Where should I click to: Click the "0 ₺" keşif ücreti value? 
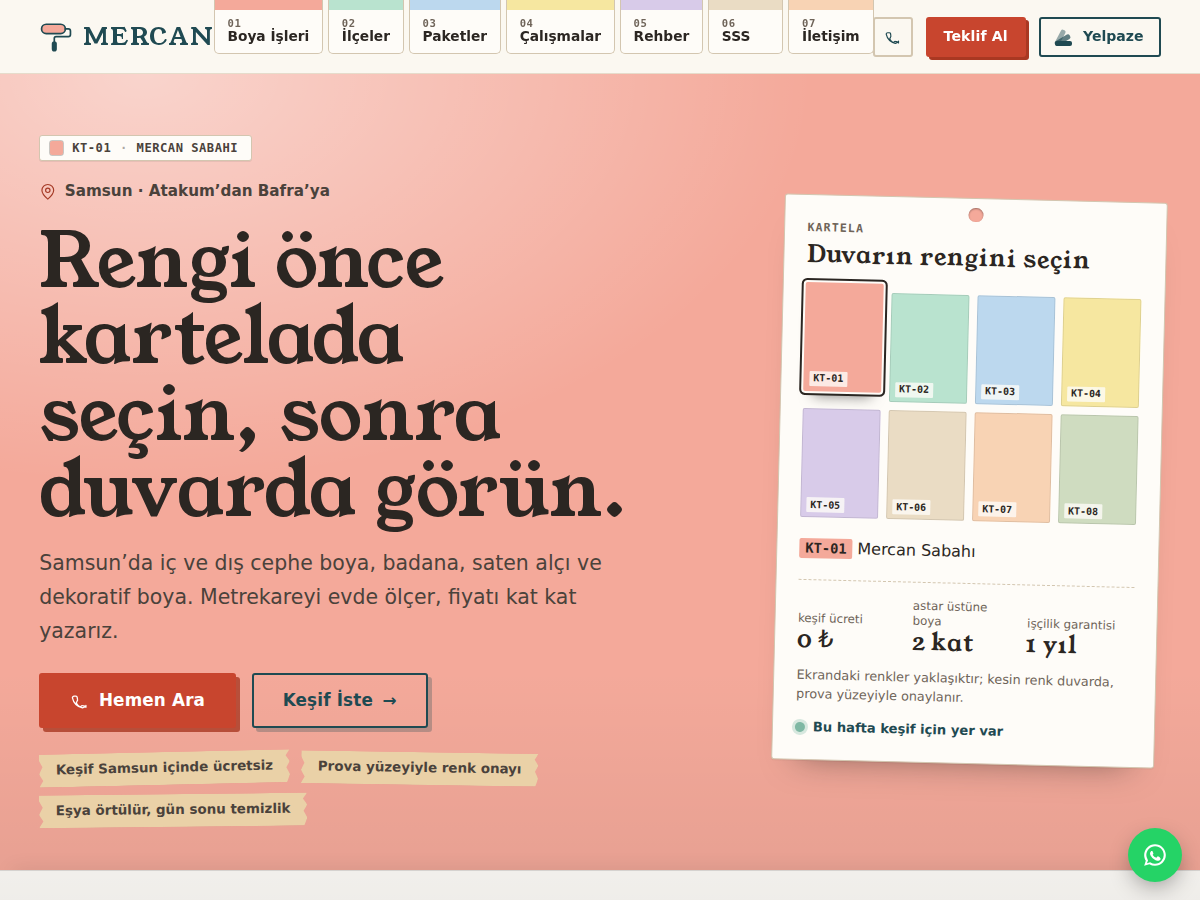coord(815,639)
